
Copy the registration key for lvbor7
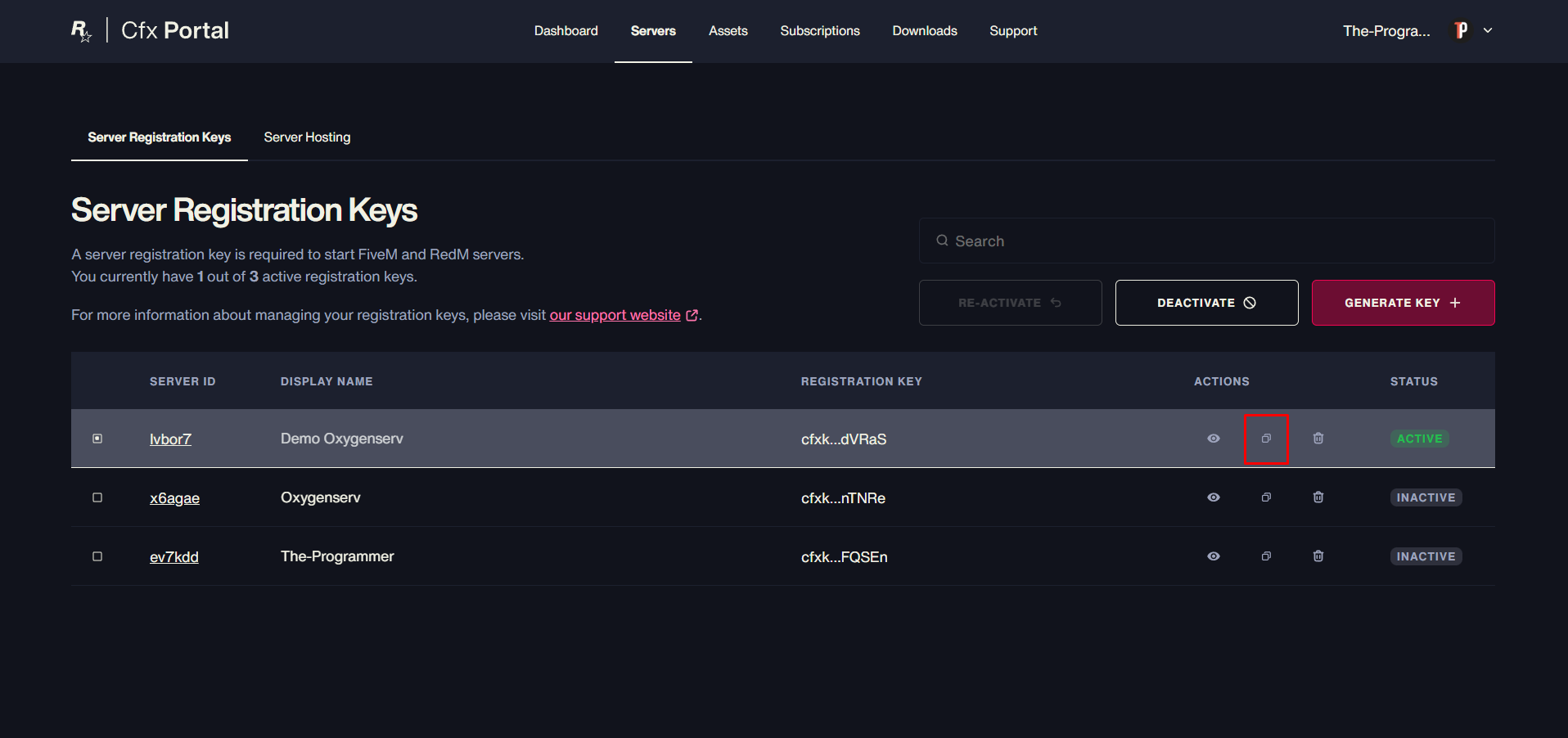tap(1266, 439)
